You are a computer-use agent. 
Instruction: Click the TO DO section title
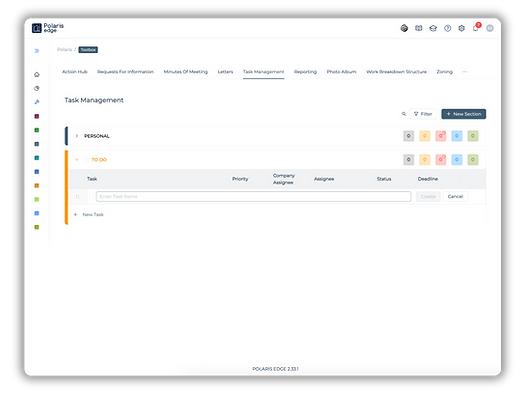[99, 160]
